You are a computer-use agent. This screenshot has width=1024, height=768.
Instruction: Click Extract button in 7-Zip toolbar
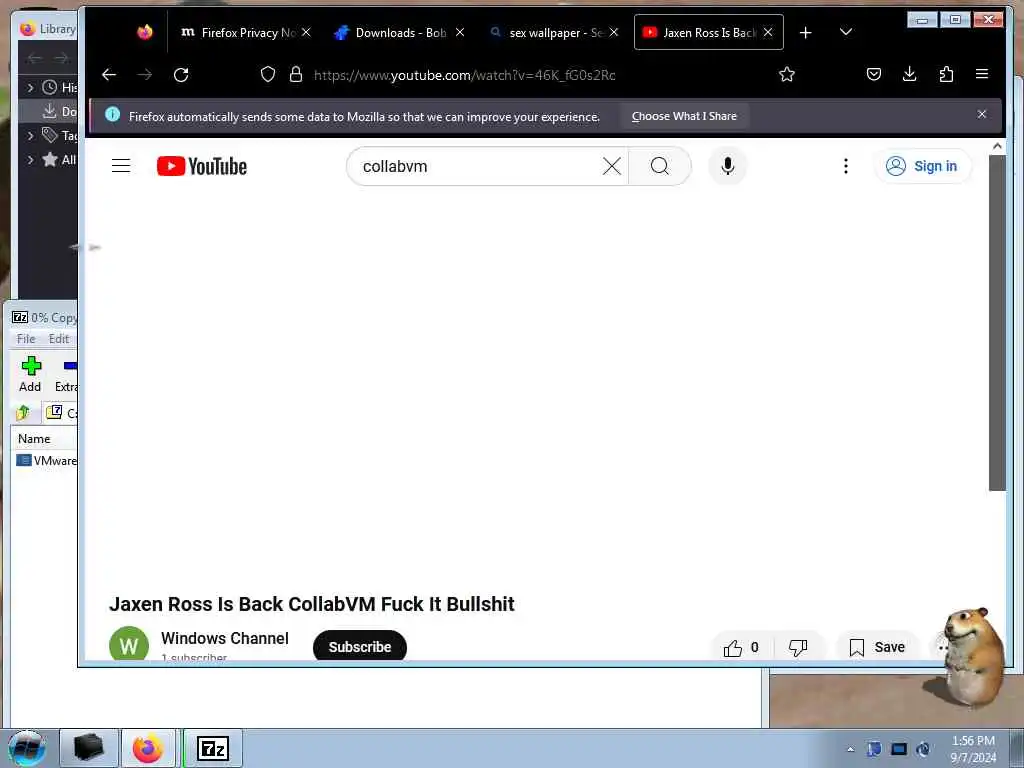click(x=65, y=374)
